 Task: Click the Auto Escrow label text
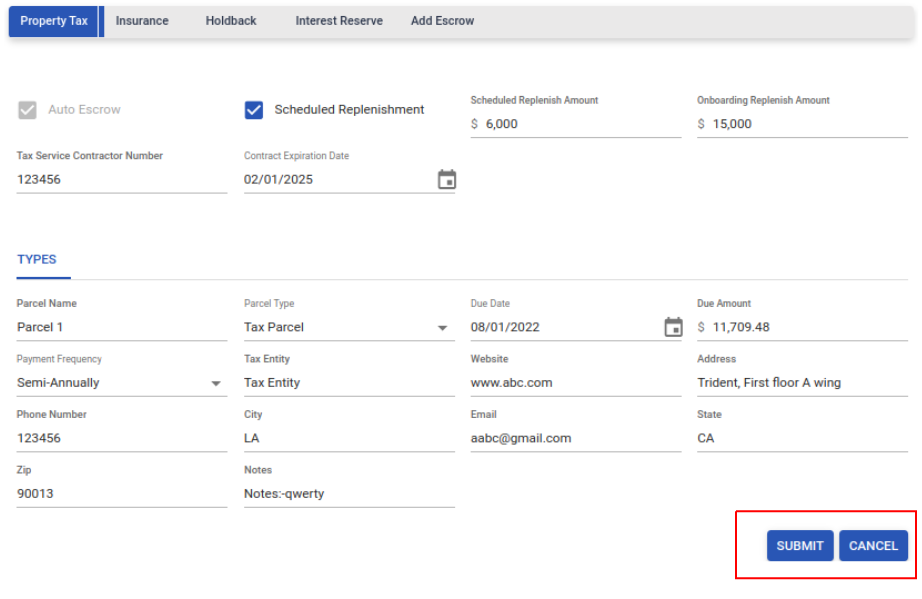click(x=84, y=110)
